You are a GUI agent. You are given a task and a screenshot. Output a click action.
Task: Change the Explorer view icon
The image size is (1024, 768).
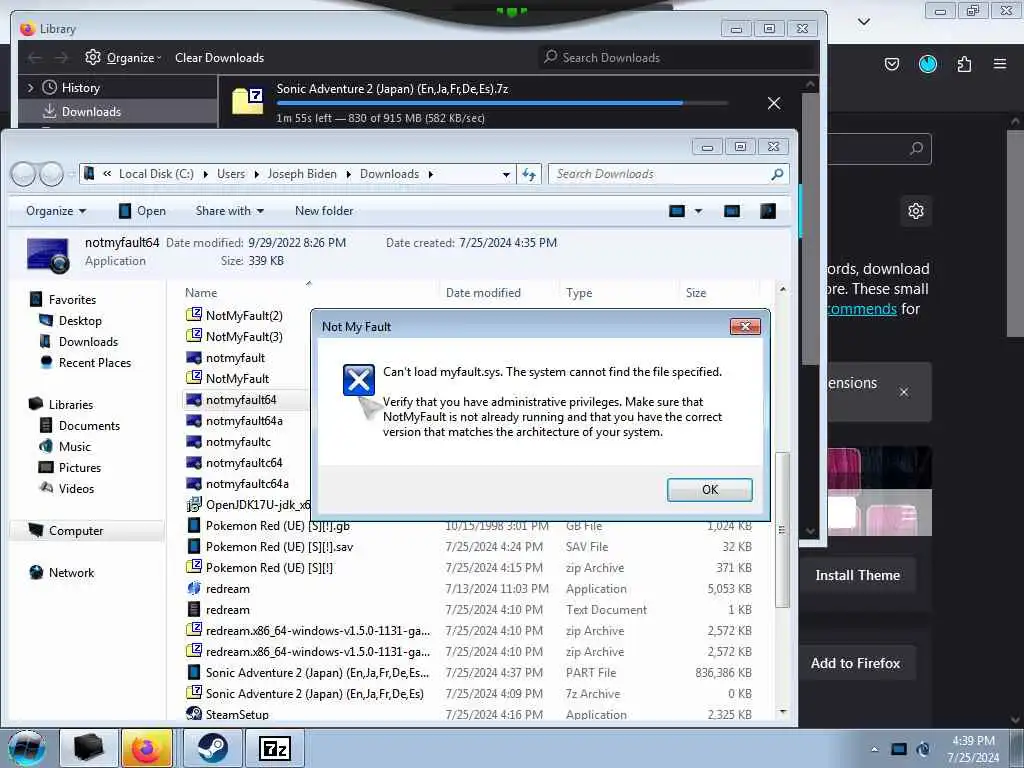click(x=677, y=211)
